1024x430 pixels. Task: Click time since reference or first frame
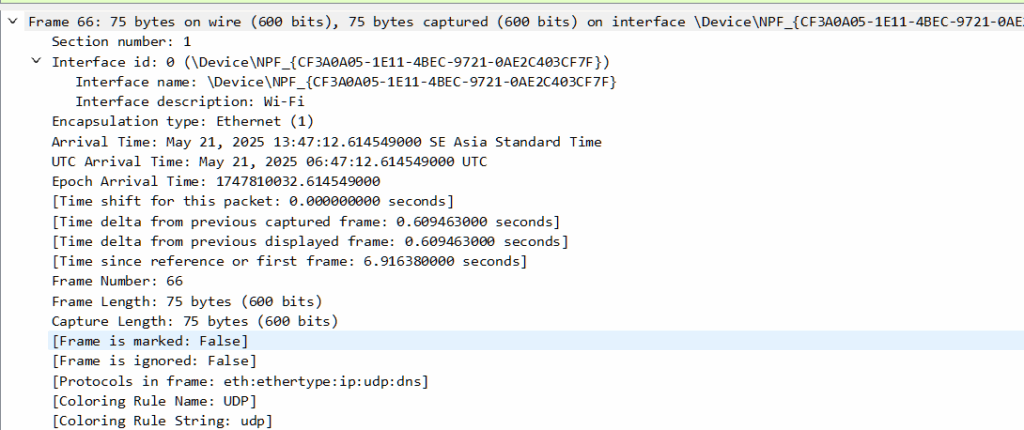pyautogui.click(x=289, y=261)
